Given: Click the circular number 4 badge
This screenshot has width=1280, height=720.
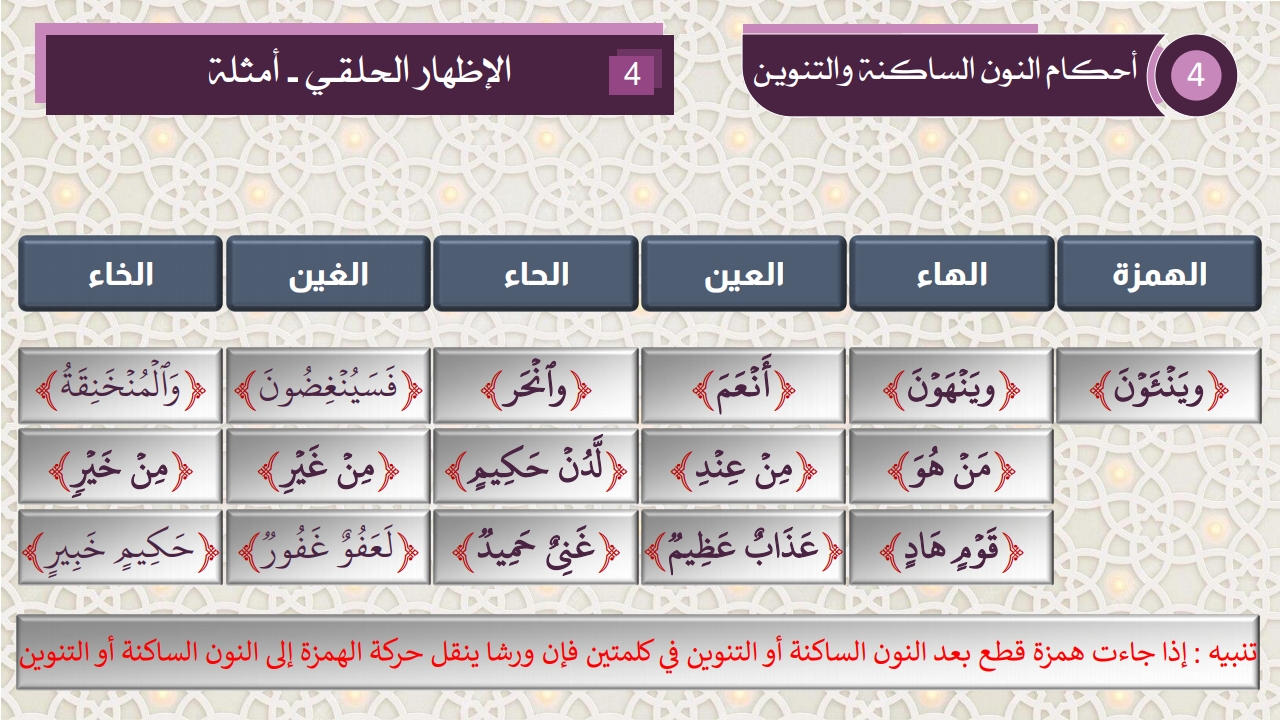Looking at the screenshot, I should pos(1196,76).
